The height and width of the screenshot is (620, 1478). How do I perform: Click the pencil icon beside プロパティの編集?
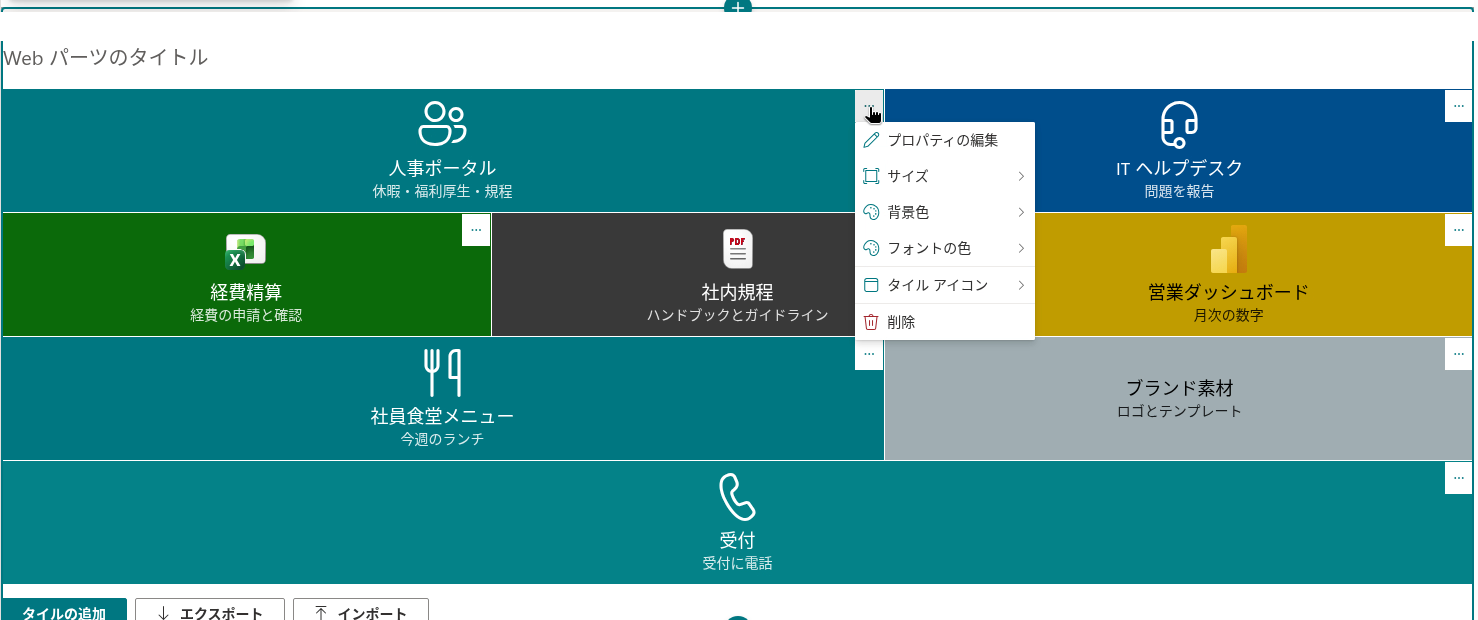click(871, 140)
